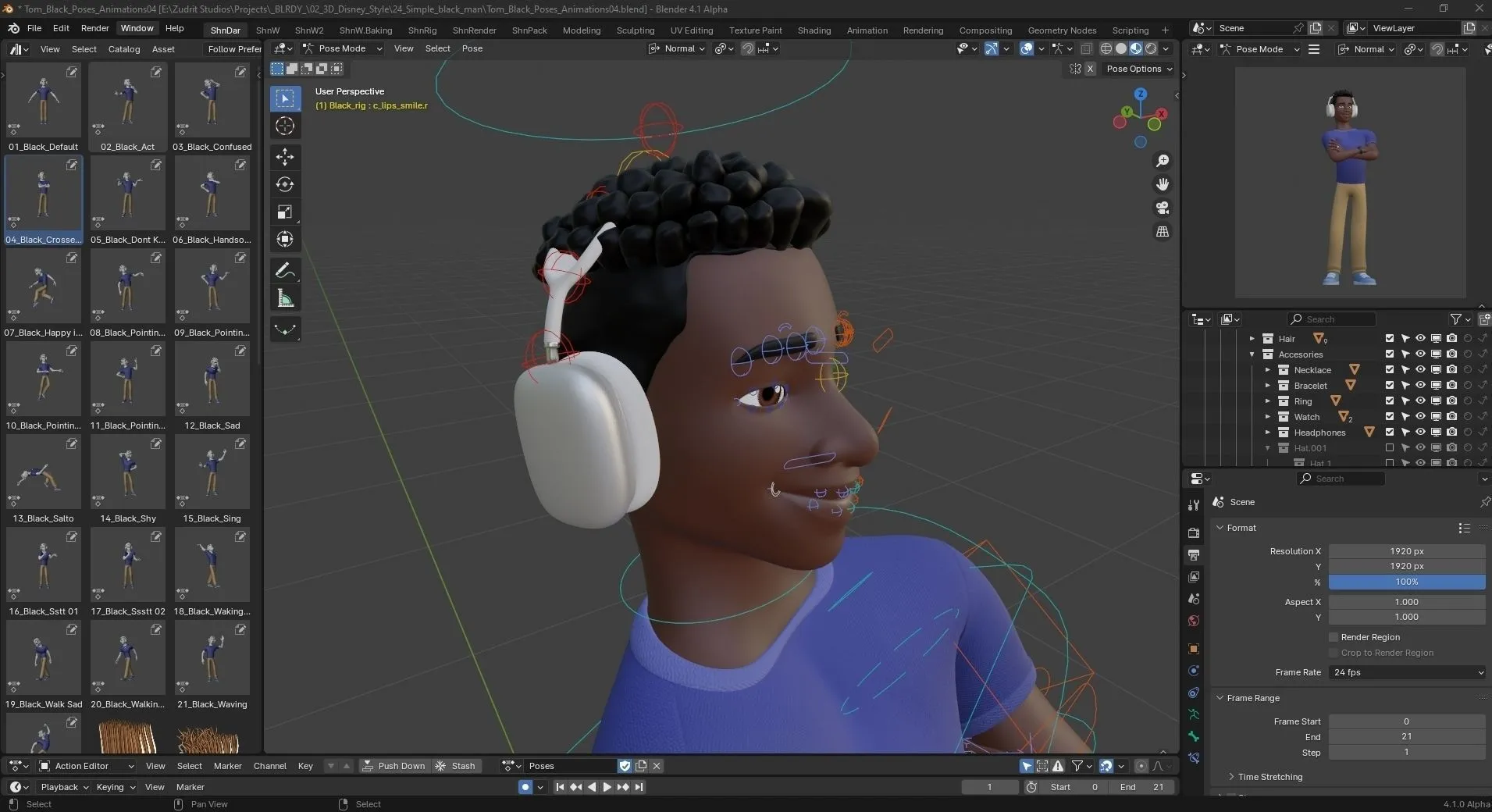Activate the Rotate tool
1492x812 pixels.
(x=285, y=184)
